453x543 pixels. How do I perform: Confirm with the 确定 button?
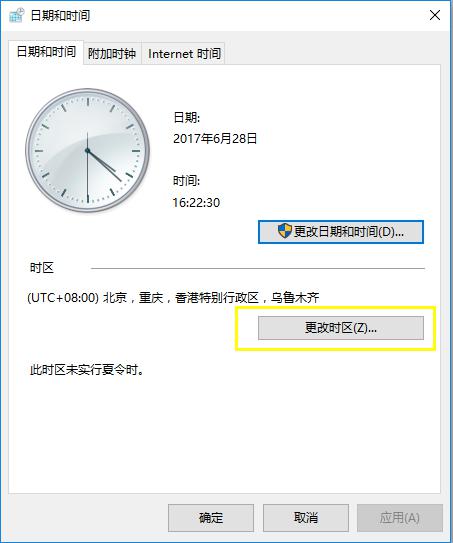[211, 518]
